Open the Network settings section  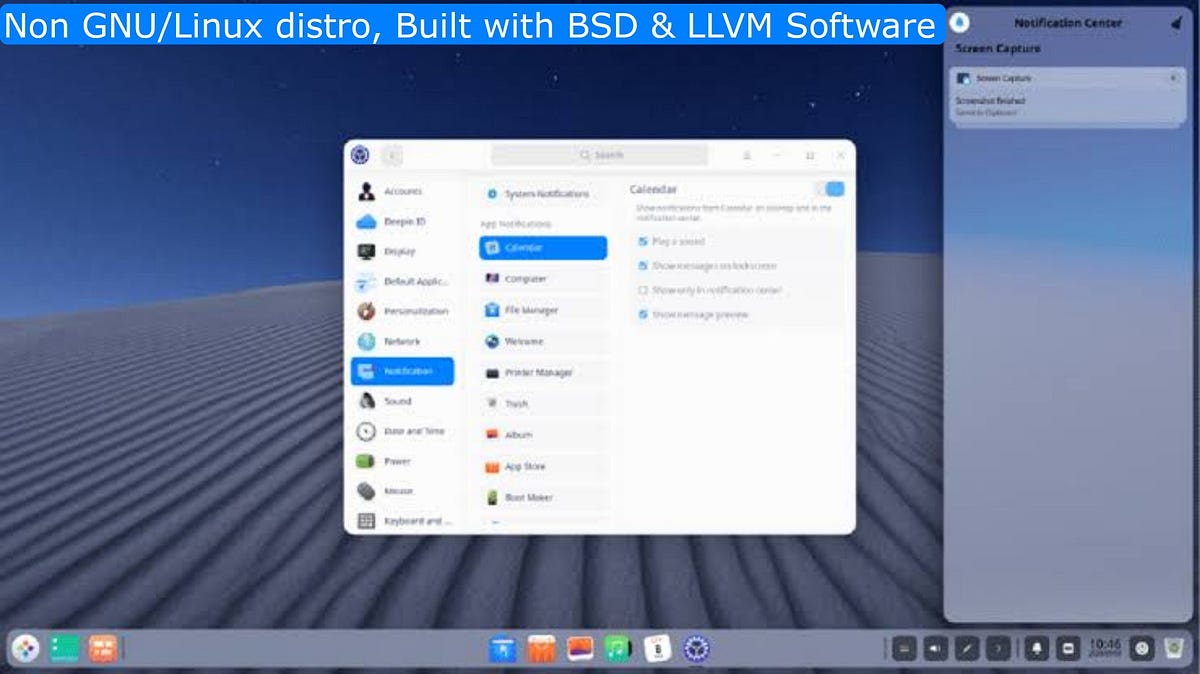(400, 341)
